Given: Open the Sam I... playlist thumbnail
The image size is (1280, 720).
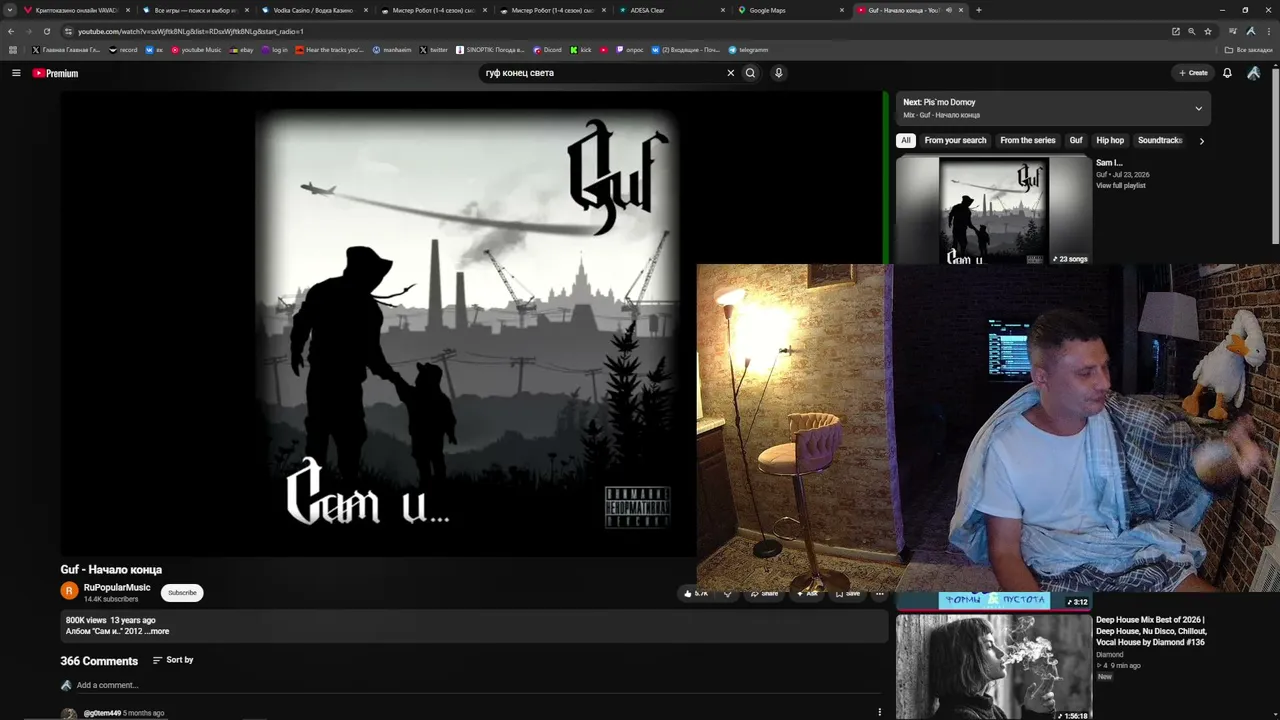Looking at the screenshot, I should pos(993,210).
